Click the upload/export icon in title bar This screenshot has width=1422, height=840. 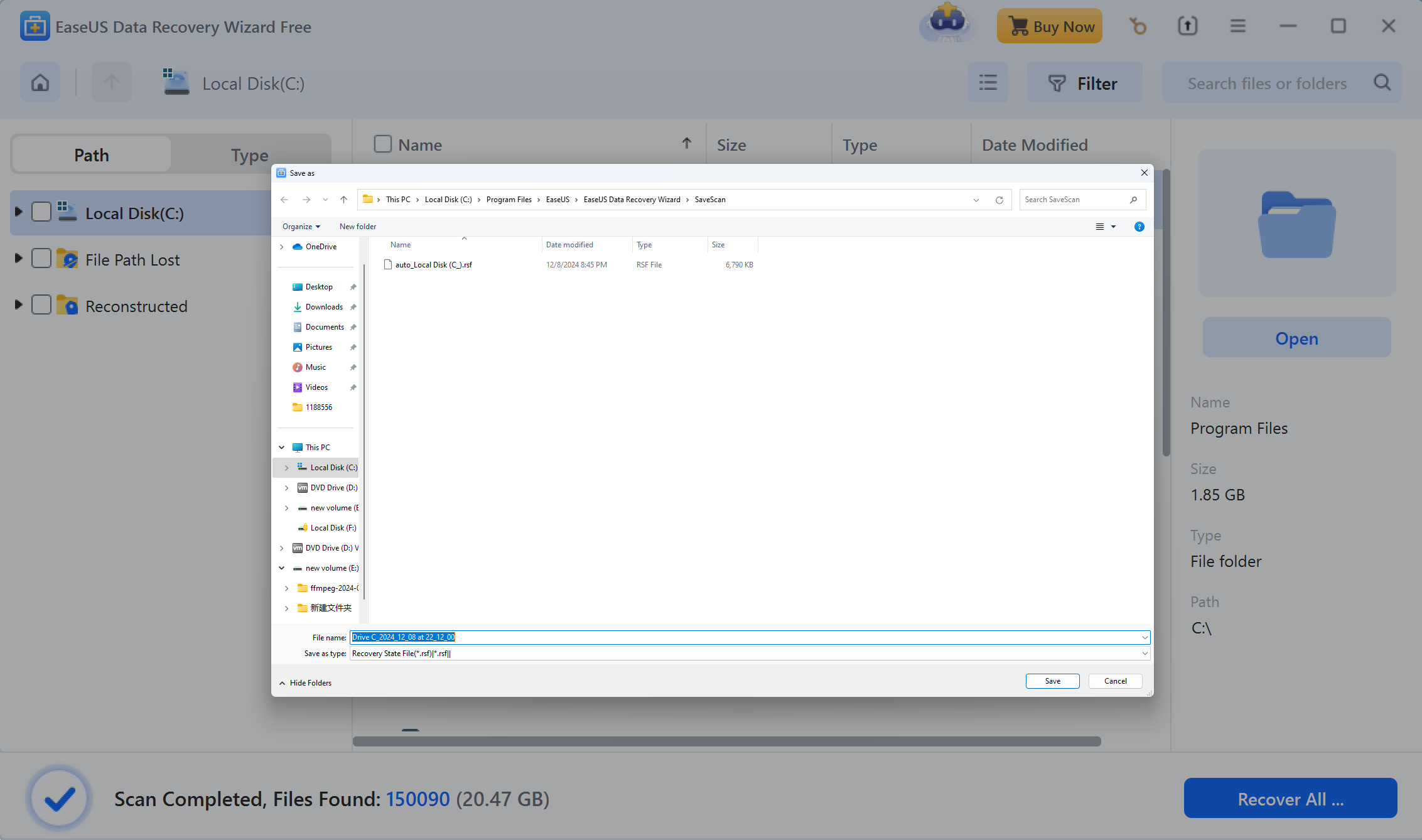coord(1188,26)
